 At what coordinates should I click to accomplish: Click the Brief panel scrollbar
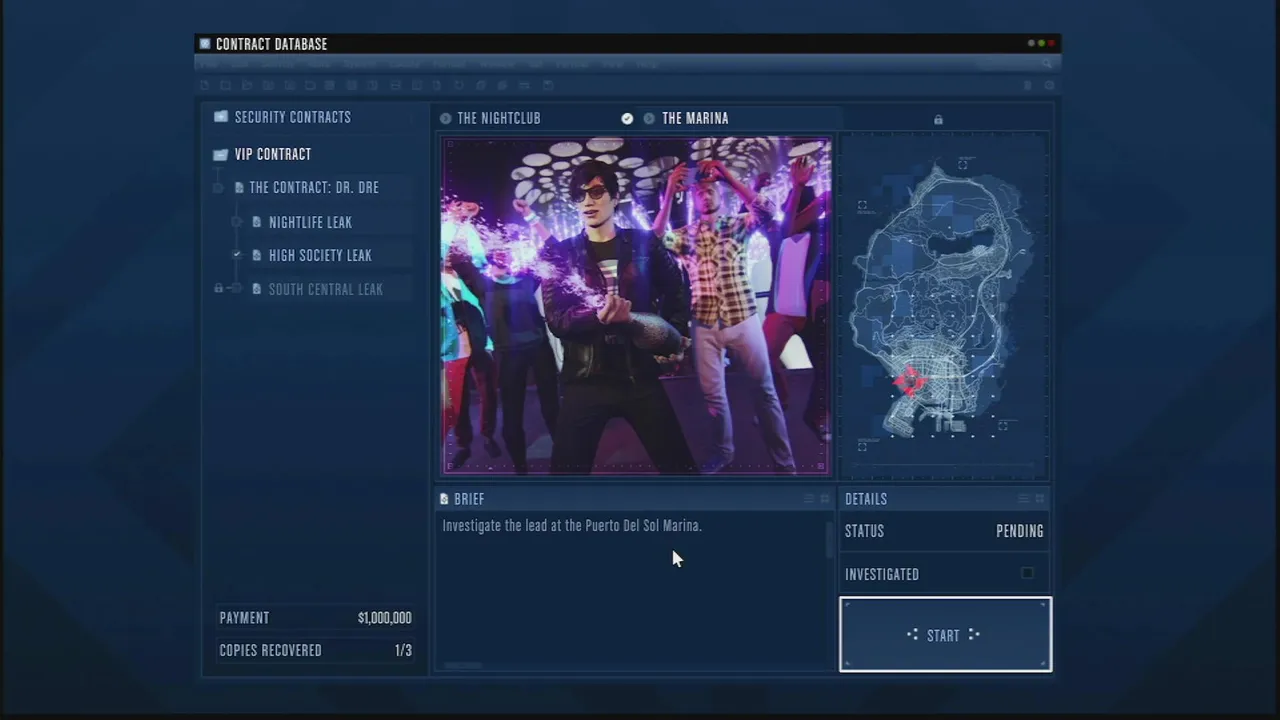829,540
